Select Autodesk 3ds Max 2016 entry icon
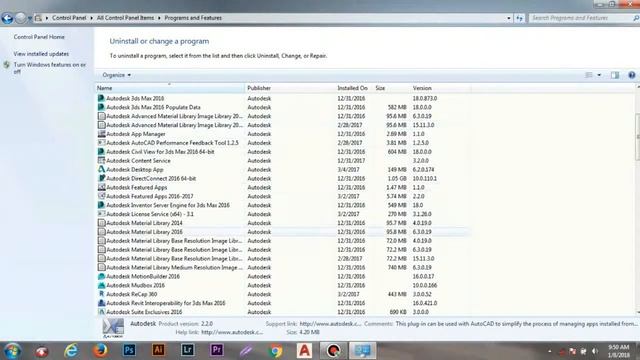The height and width of the screenshot is (360, 640). click(x=101, y=98)
